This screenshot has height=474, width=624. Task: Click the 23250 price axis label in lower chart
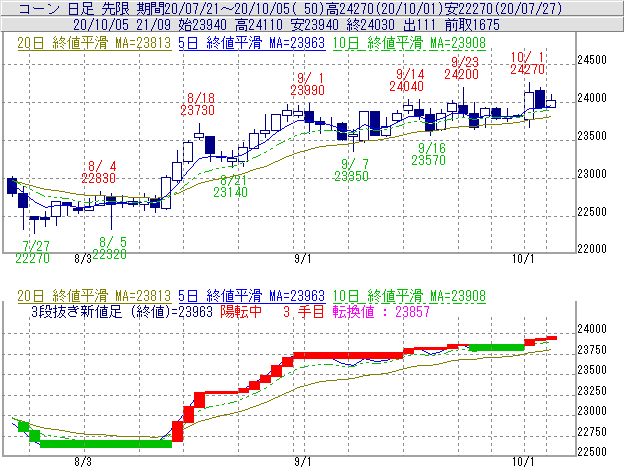592,391
